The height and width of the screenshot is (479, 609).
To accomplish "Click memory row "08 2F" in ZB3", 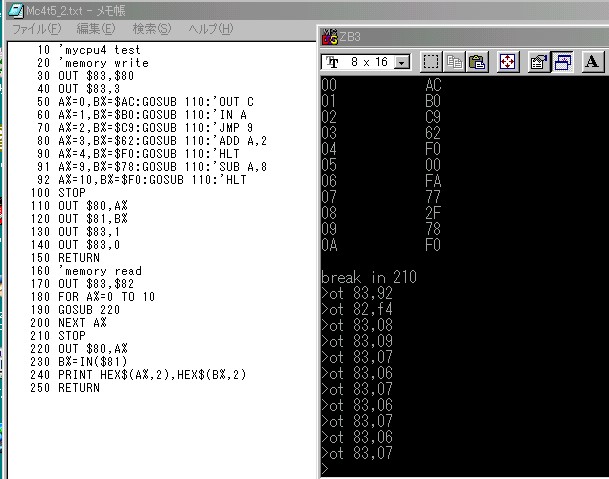I will (x=381, y=213).
